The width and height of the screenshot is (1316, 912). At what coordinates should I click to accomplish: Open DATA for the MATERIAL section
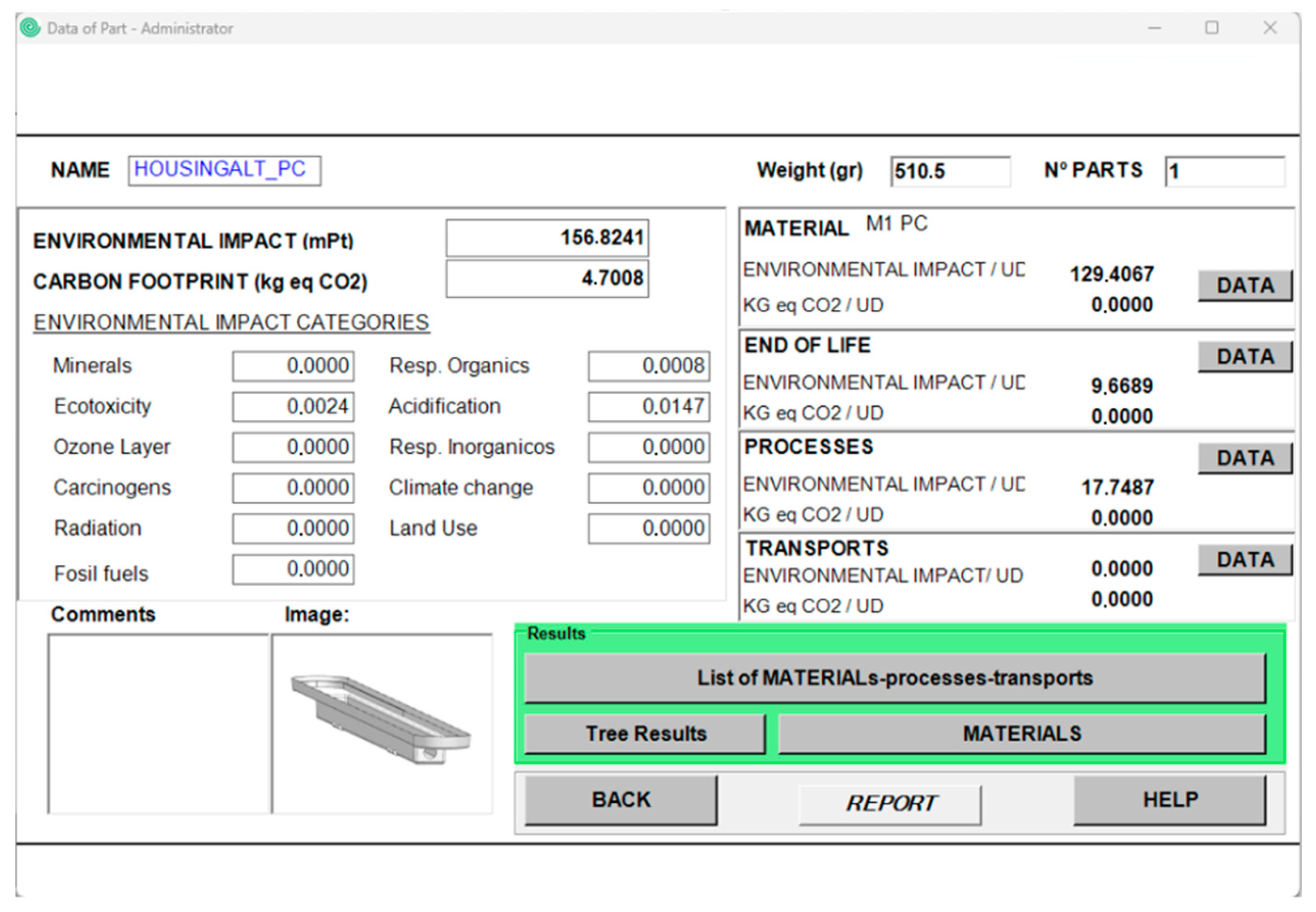tap(1245, 285)
